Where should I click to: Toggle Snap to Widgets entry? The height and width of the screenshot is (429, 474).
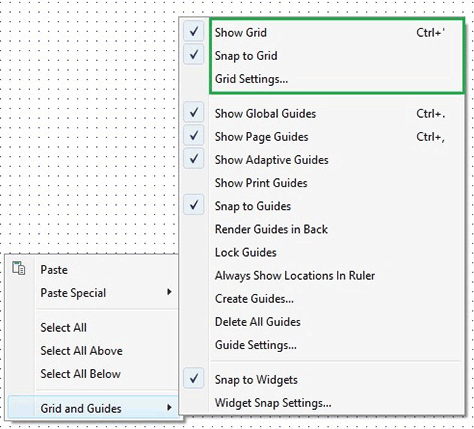[x=256, y=380]
